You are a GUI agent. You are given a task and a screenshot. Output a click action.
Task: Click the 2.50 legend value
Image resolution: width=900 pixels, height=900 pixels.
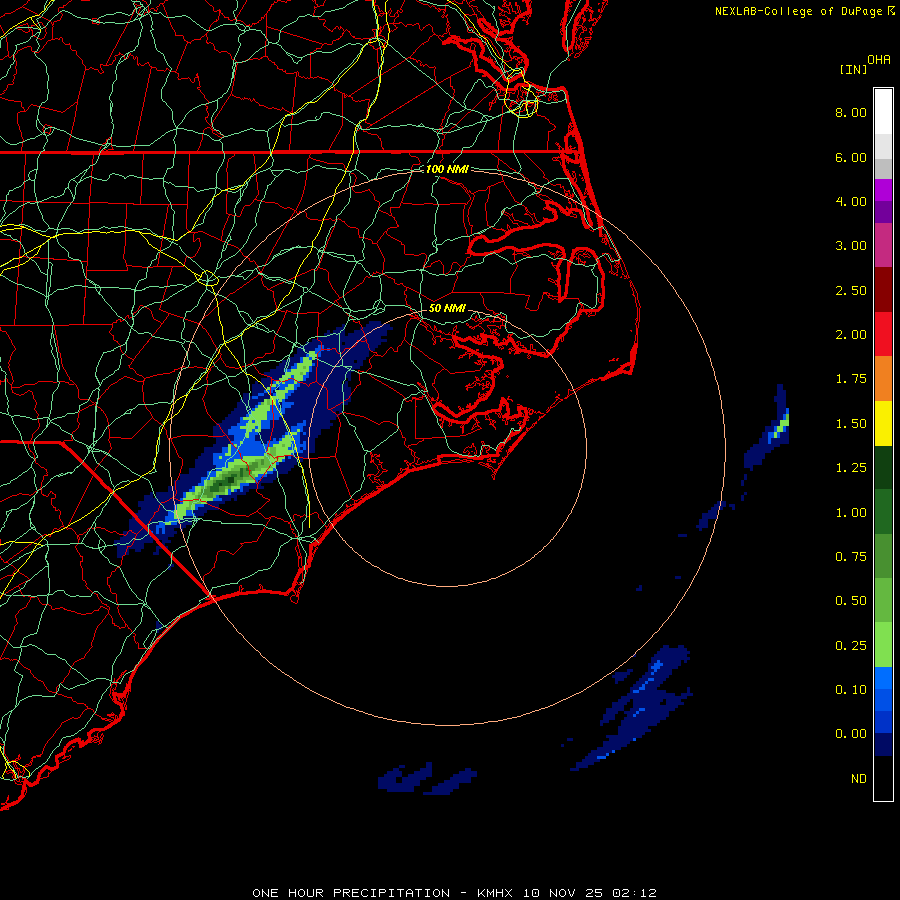[x=851, y=290]
